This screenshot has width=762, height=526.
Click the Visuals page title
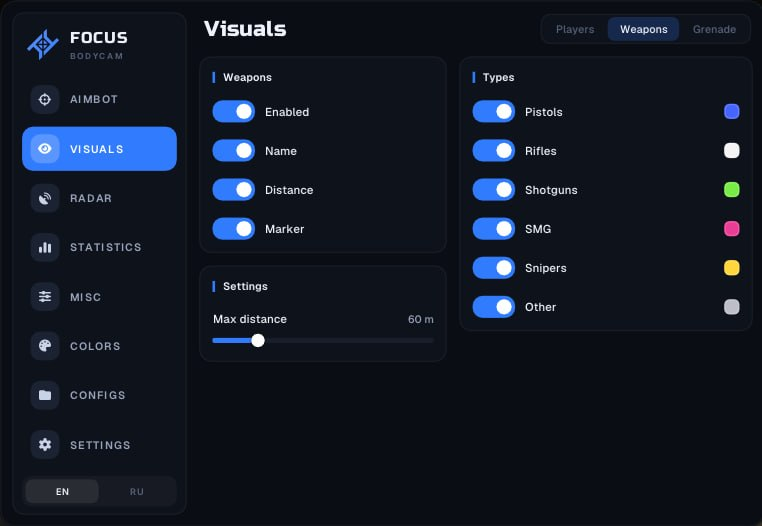[x=245, y=29]
